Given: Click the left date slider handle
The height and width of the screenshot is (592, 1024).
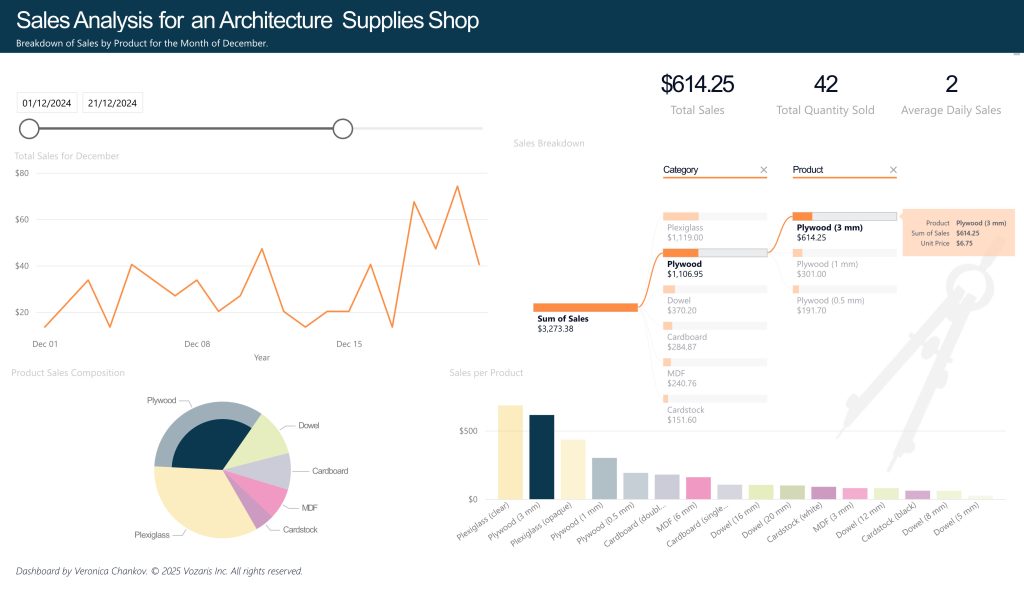Looking at the screenshot, I should point(30,128).
